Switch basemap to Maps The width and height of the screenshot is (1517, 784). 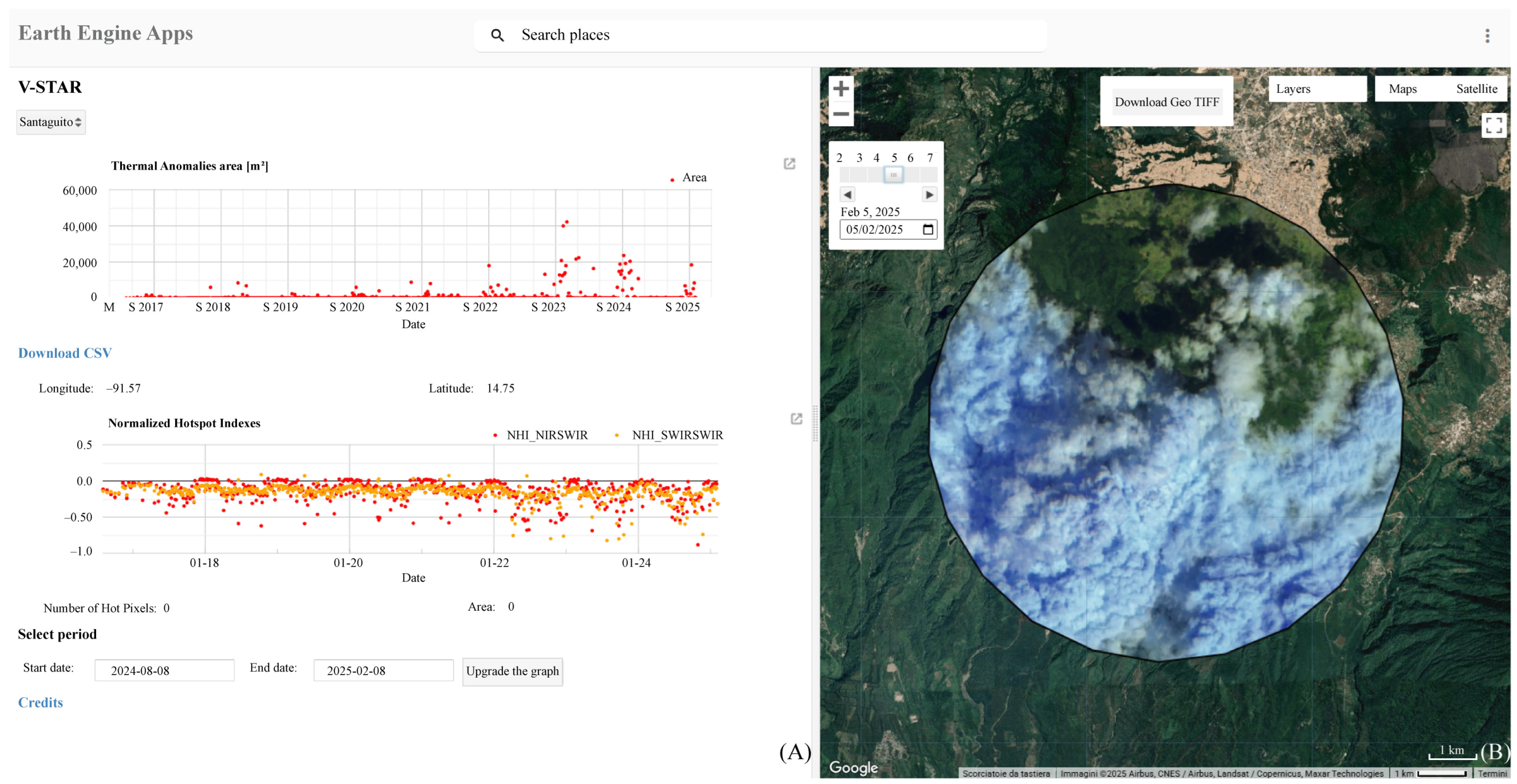pyautogui.click(x=1402, y=88)
